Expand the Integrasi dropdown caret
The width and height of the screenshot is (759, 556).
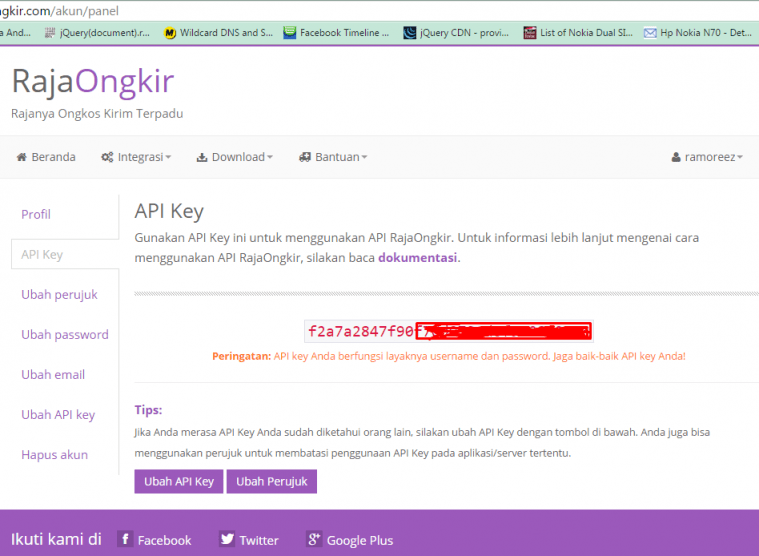168,157
